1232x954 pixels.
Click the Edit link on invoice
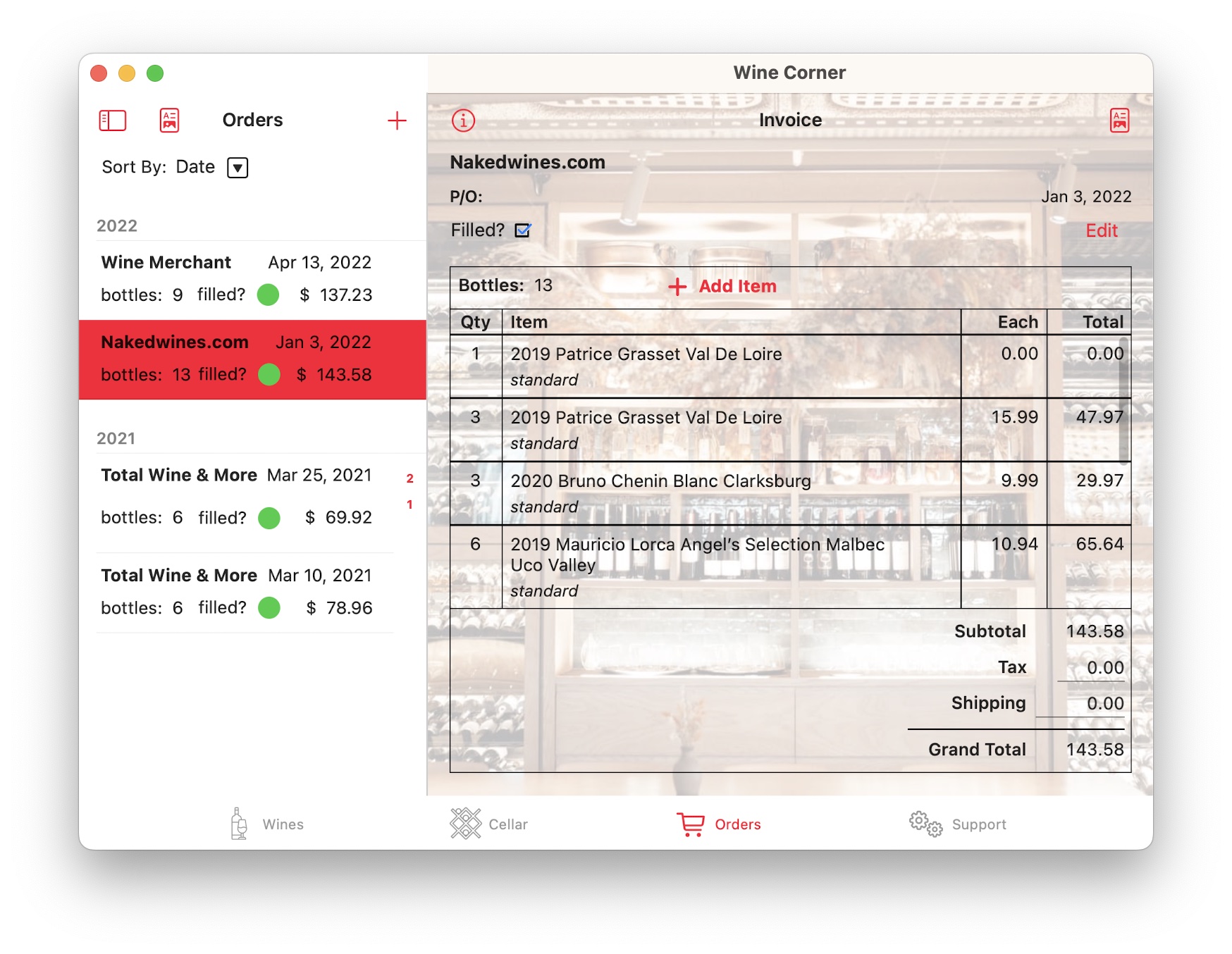click(x=1102, y=230)
